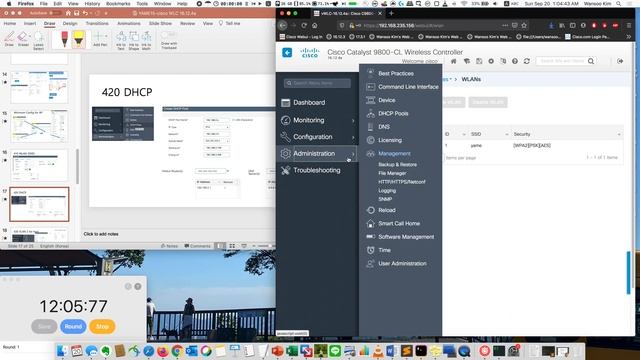Expand the Administration submenu arrow

(353, 153)
